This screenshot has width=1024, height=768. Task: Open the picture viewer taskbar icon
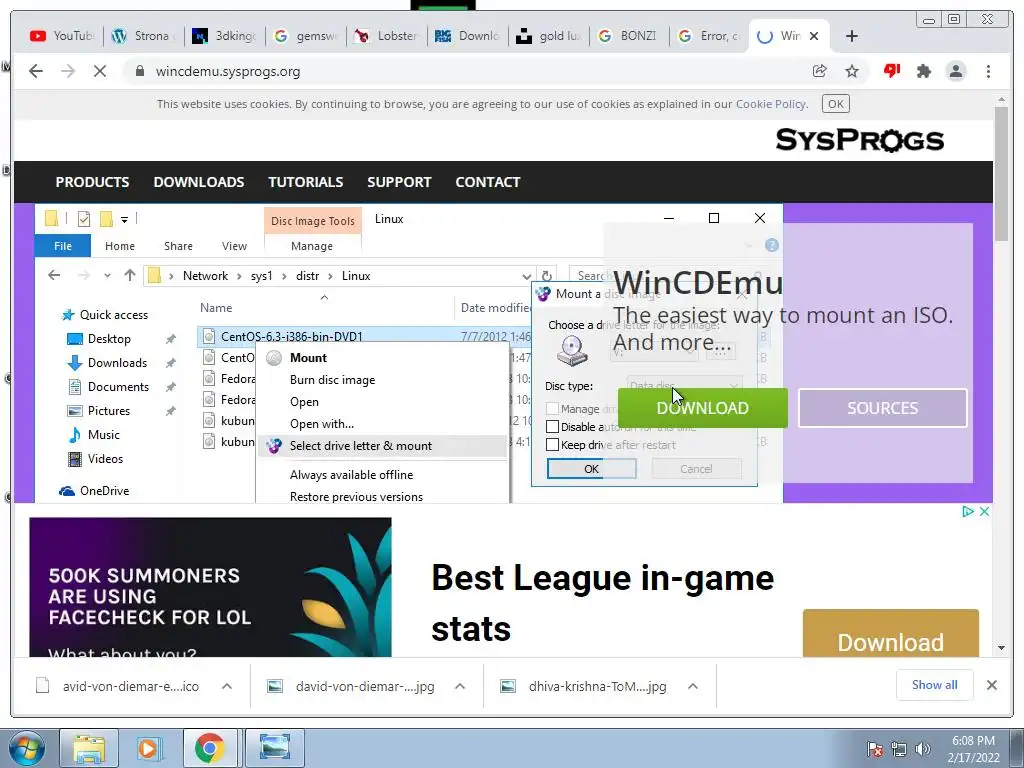(x=274, y=748)
